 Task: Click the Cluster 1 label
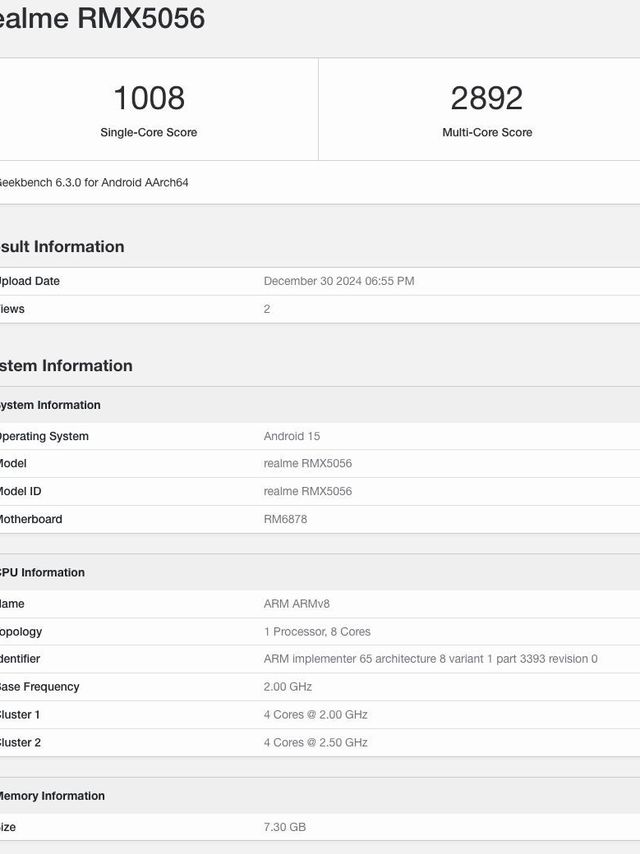click(20, 715)
